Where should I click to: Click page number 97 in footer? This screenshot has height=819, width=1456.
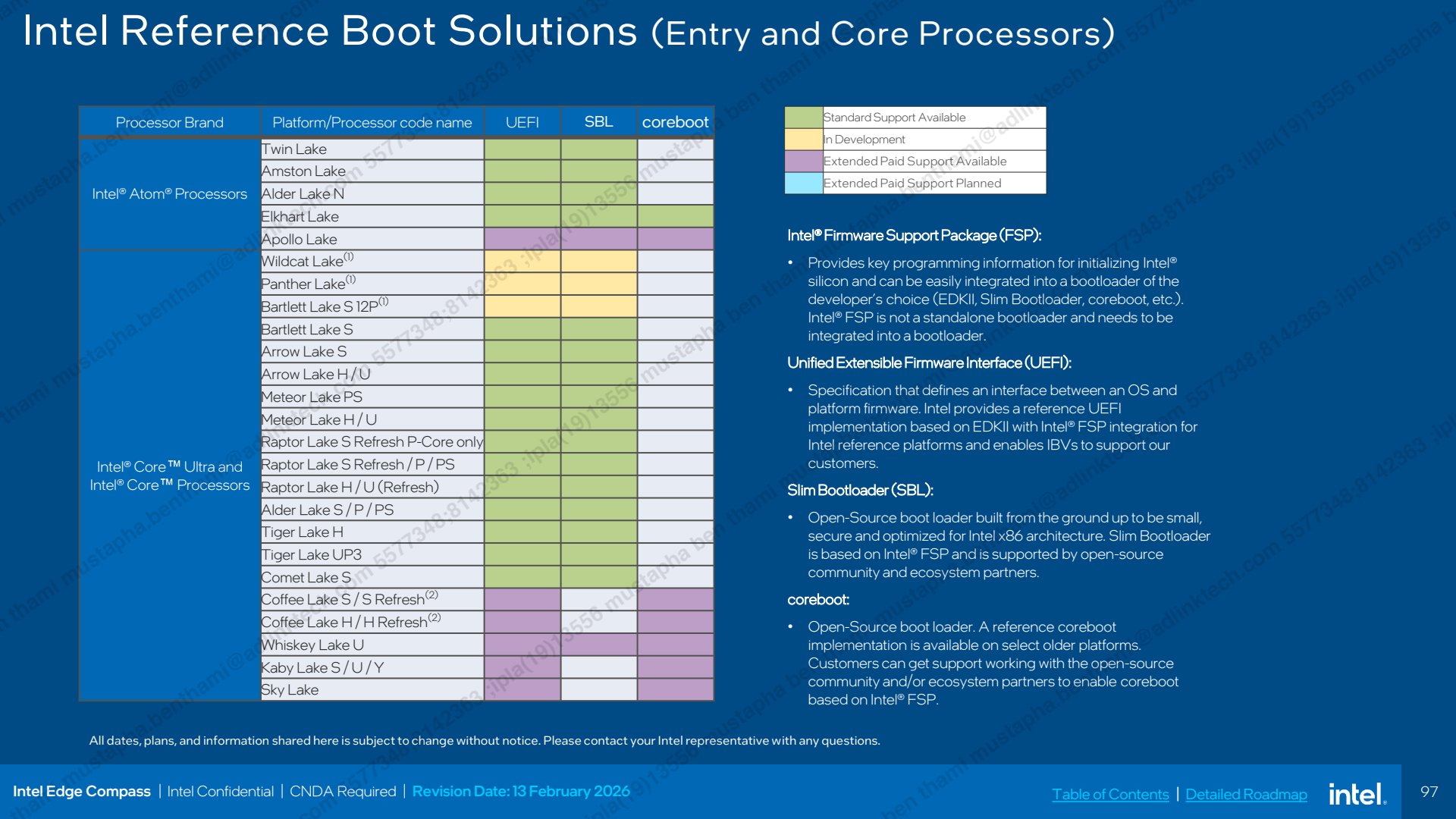point(1429,792)
